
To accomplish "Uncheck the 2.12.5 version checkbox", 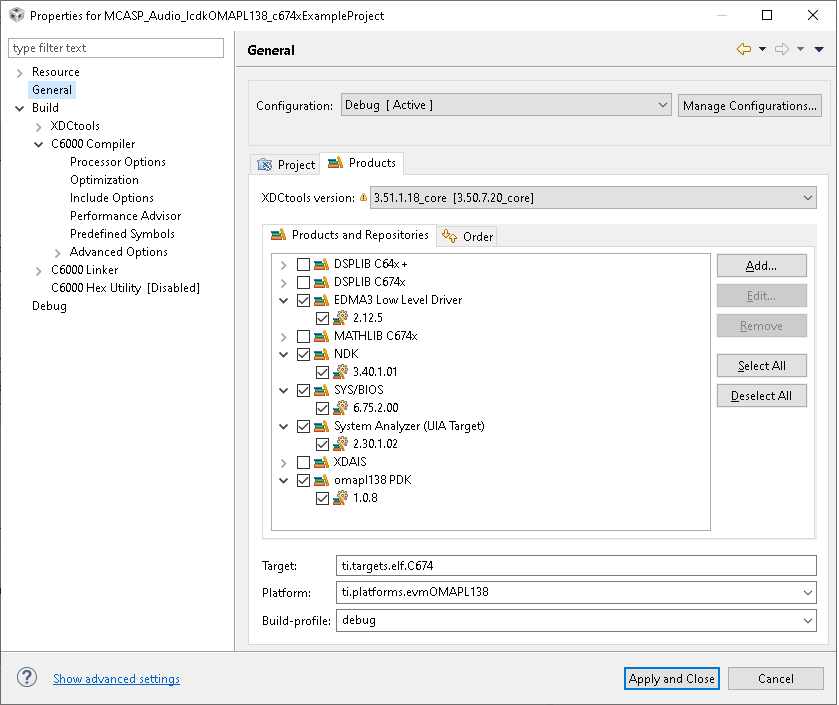I will (322, 318).
